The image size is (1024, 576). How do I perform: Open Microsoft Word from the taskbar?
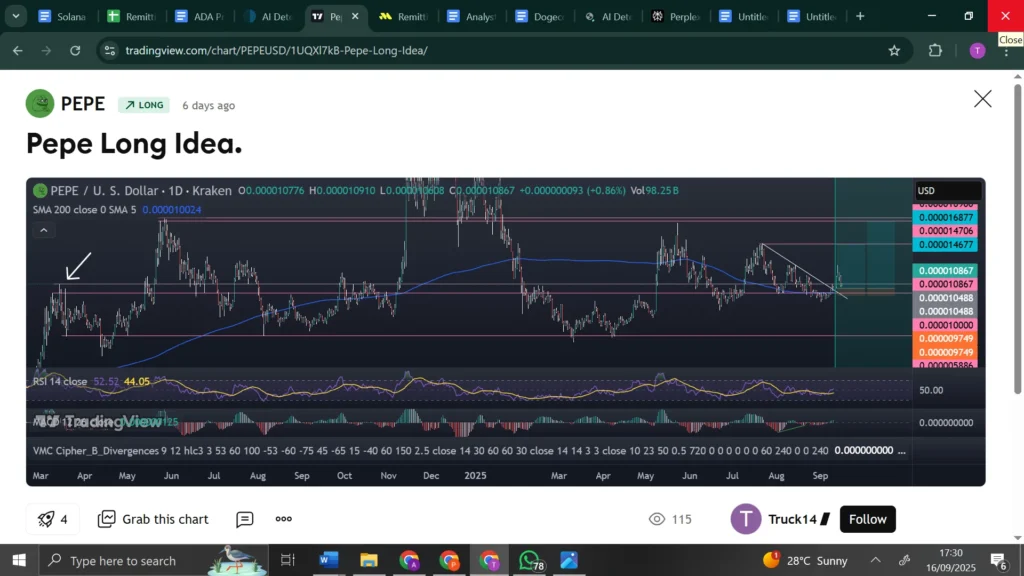[x=328, y=560]
